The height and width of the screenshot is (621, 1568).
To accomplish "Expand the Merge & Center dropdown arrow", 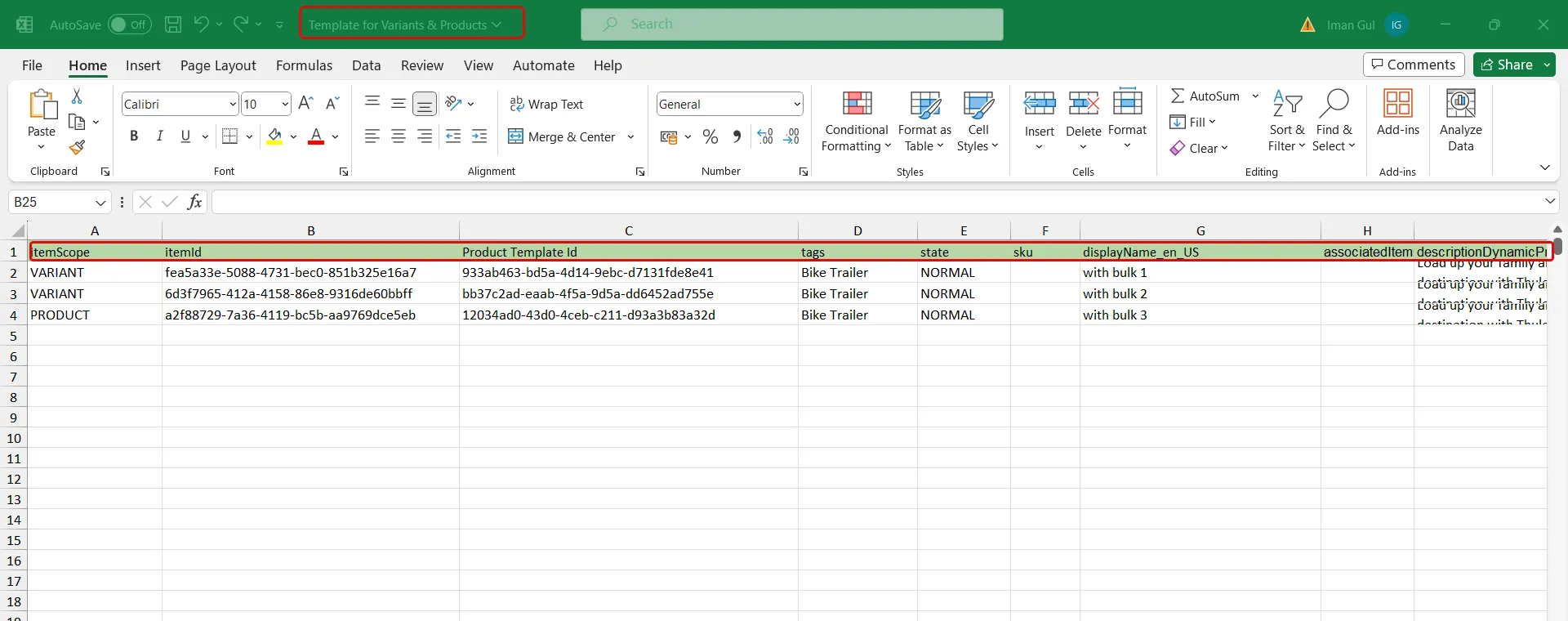I will click(x=630, y=136).
